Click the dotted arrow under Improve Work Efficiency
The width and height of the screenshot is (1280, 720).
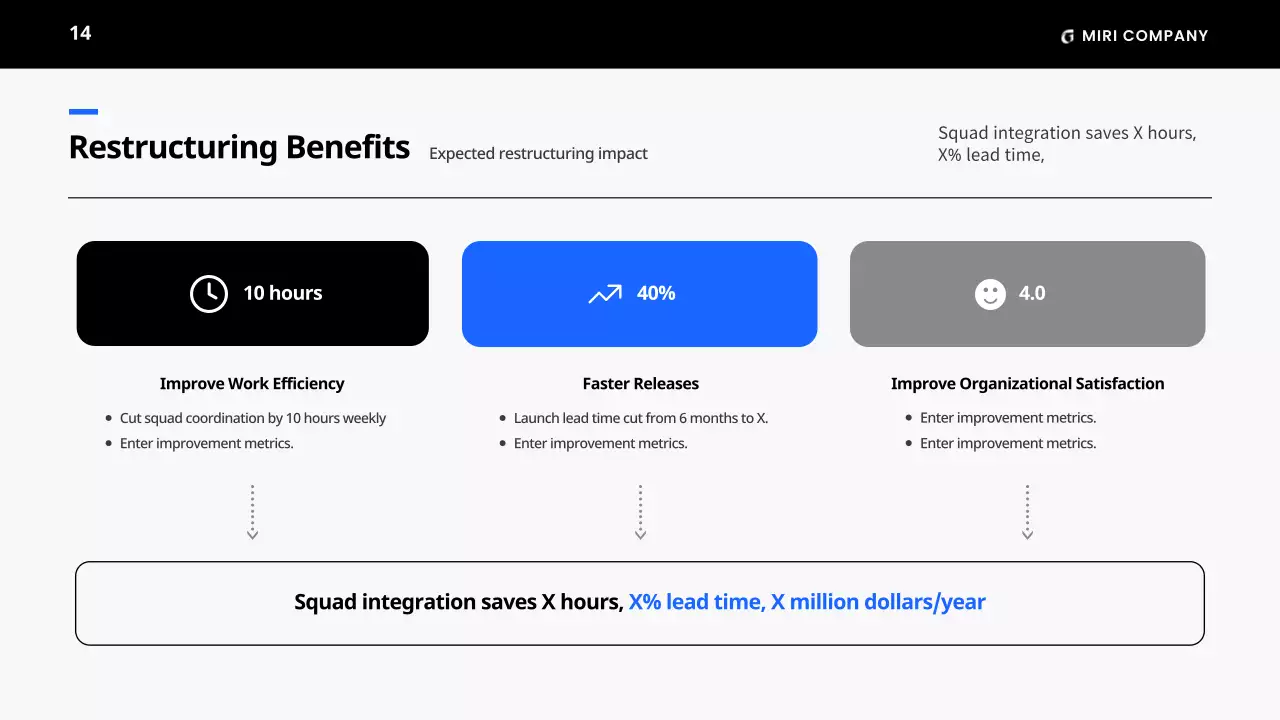(252, 513)
